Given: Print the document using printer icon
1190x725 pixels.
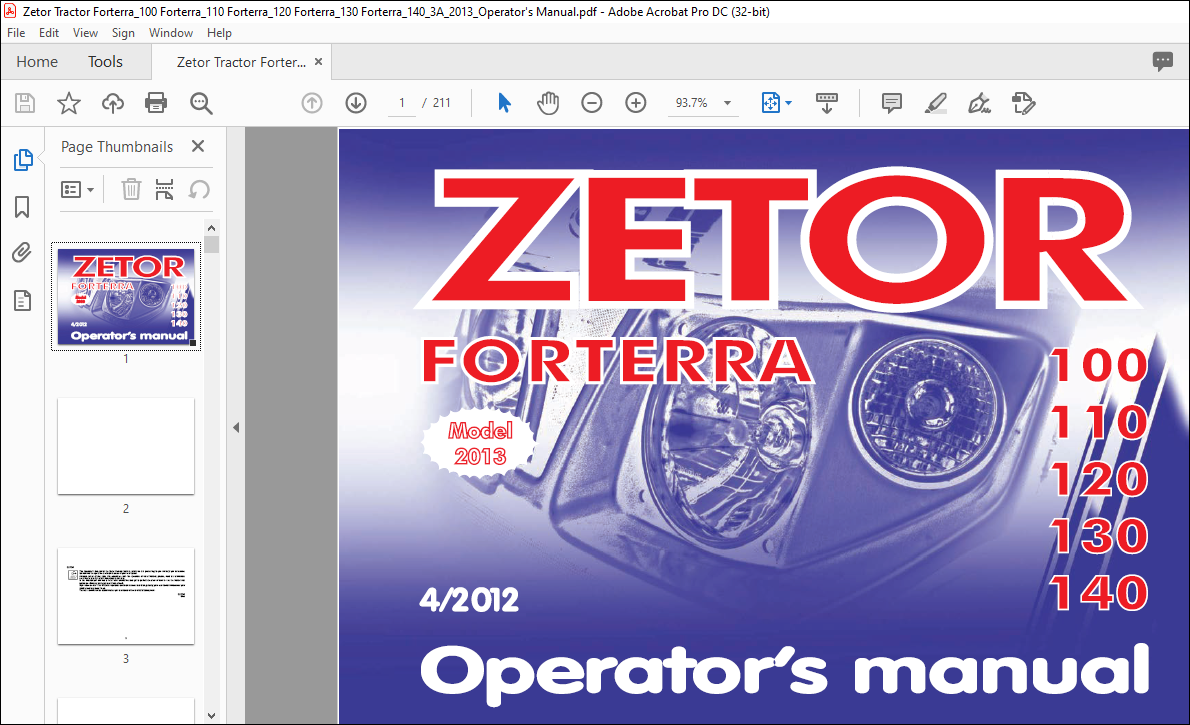Looking at the screenshot, I should 156,102.
